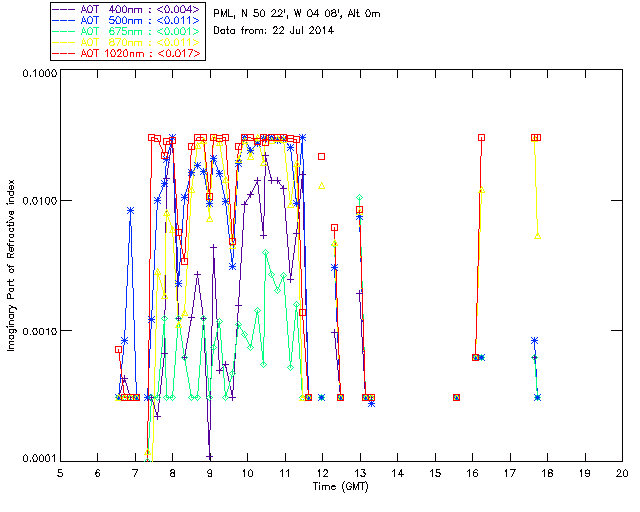
Task: Click the 'Time (GMT)' x-axis title
Action: point(341,485)
